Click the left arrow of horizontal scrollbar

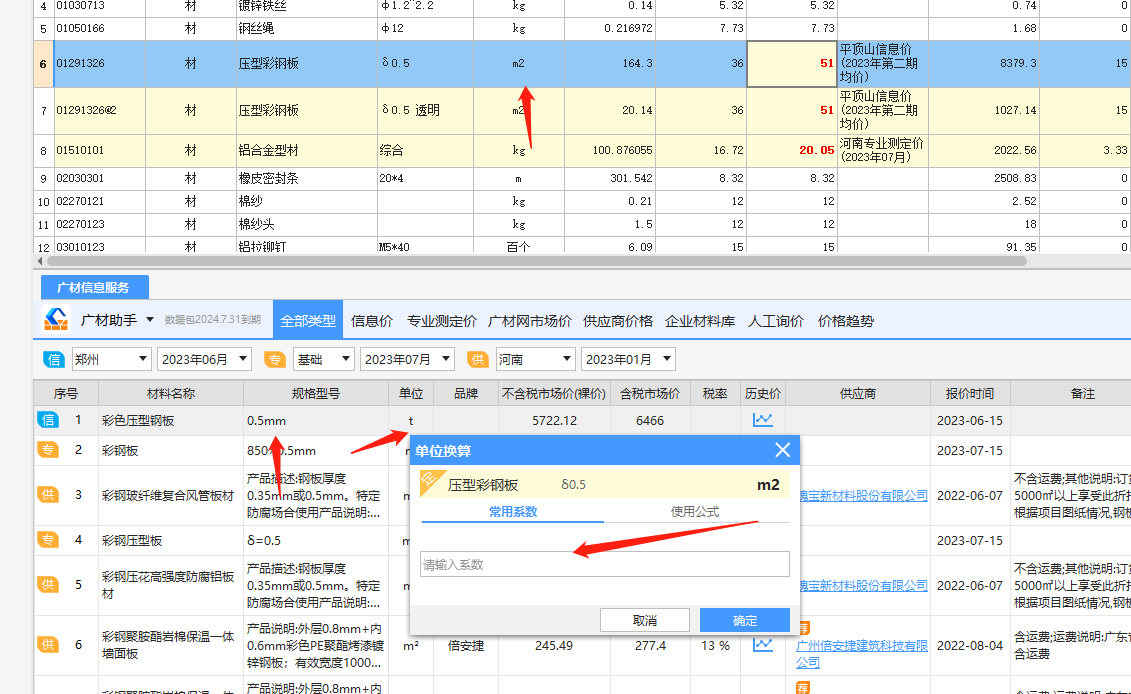[x=40, y=260]
